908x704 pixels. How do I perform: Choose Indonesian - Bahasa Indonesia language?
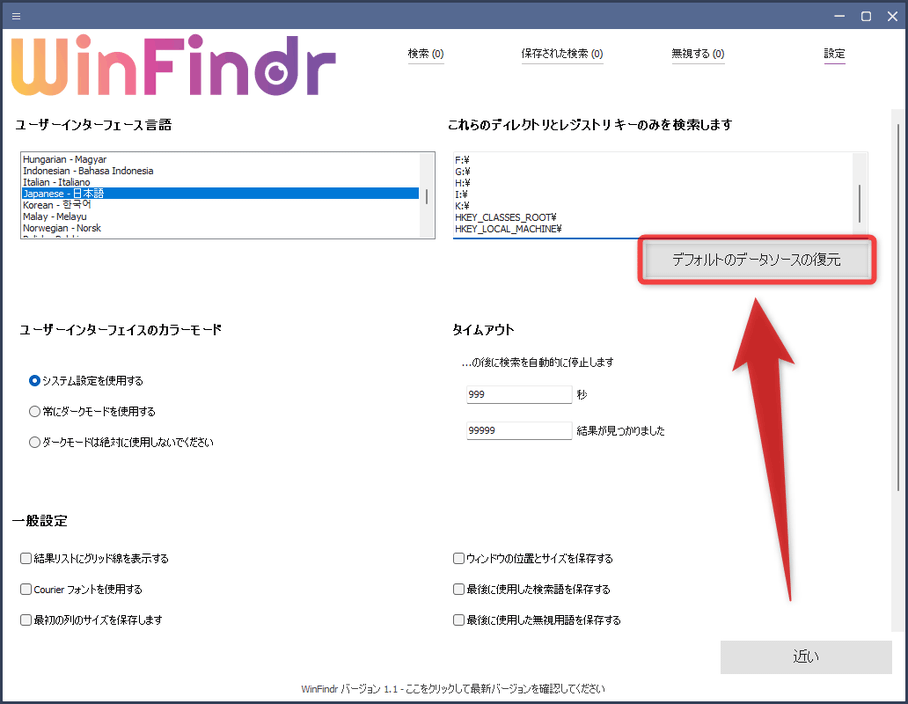(220, 171)
